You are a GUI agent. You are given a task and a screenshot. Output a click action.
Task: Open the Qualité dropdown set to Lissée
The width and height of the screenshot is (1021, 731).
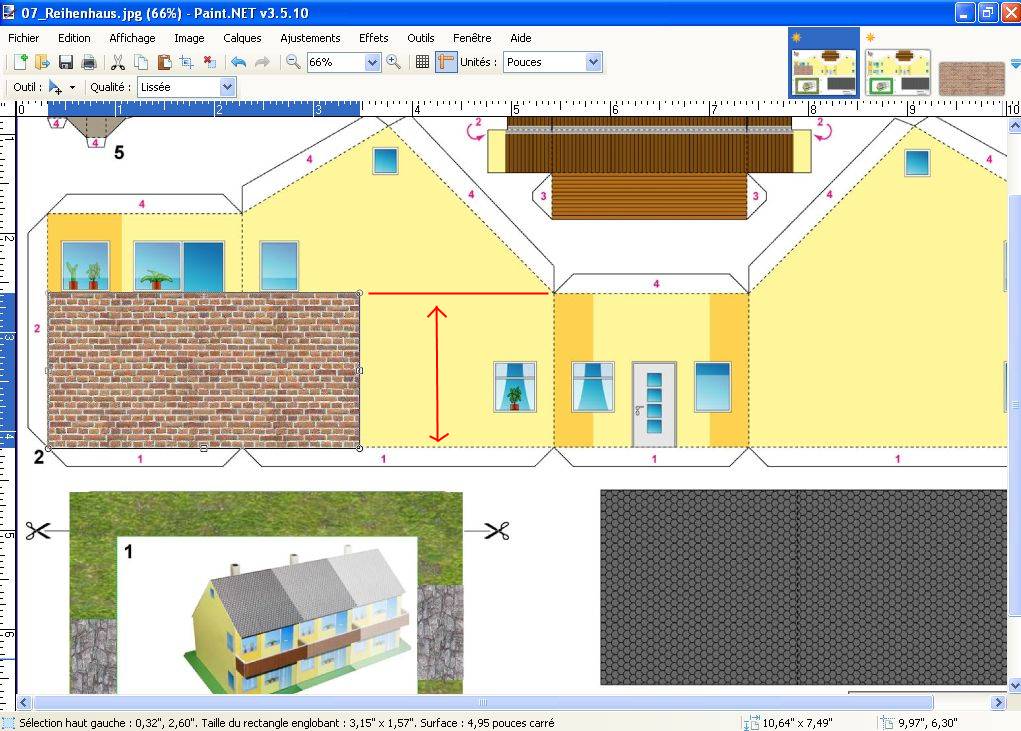[x=227, y=87]
